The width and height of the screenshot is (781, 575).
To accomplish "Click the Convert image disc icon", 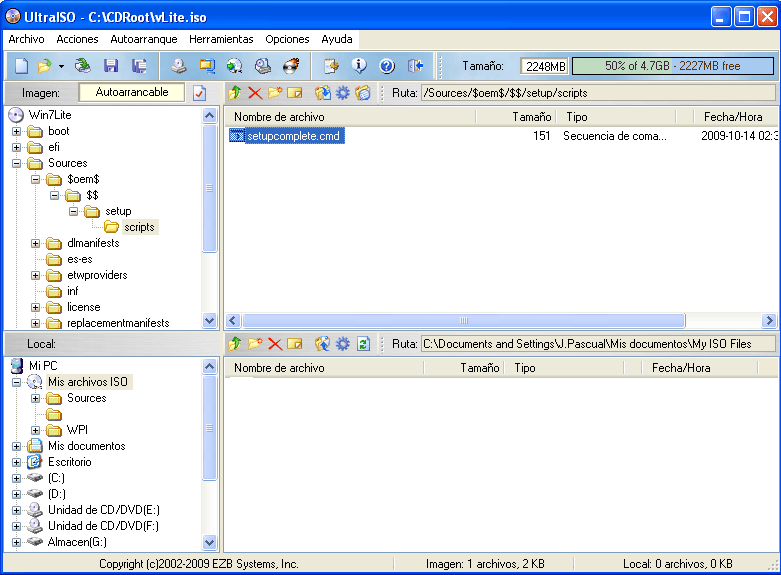I will [235, 66].
